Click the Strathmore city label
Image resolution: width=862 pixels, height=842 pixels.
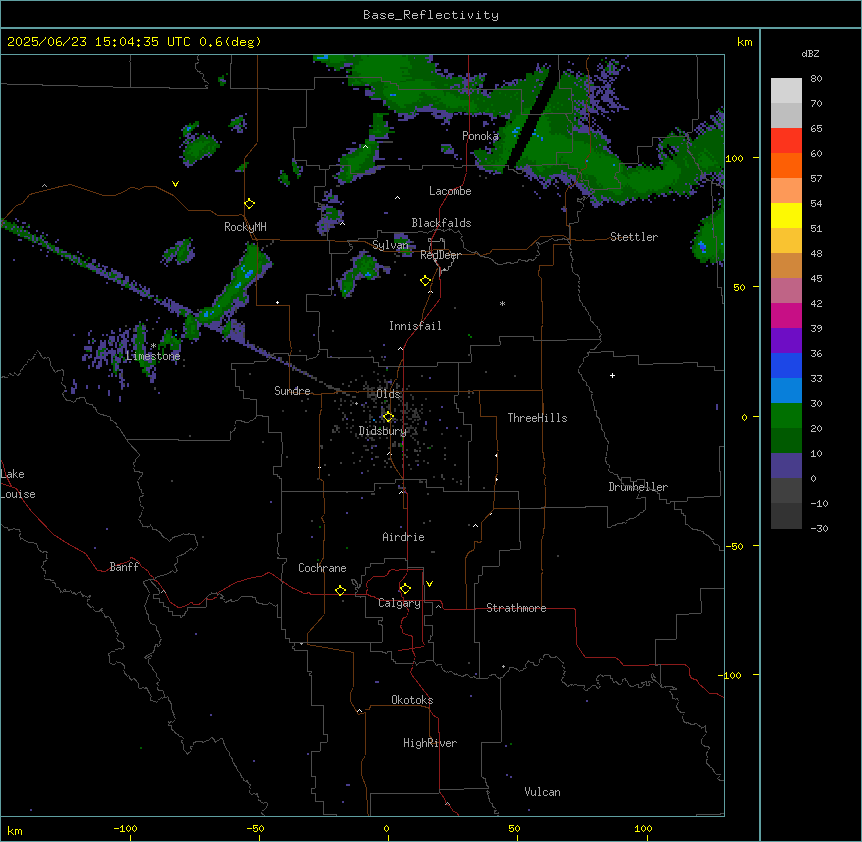point(516,608)
